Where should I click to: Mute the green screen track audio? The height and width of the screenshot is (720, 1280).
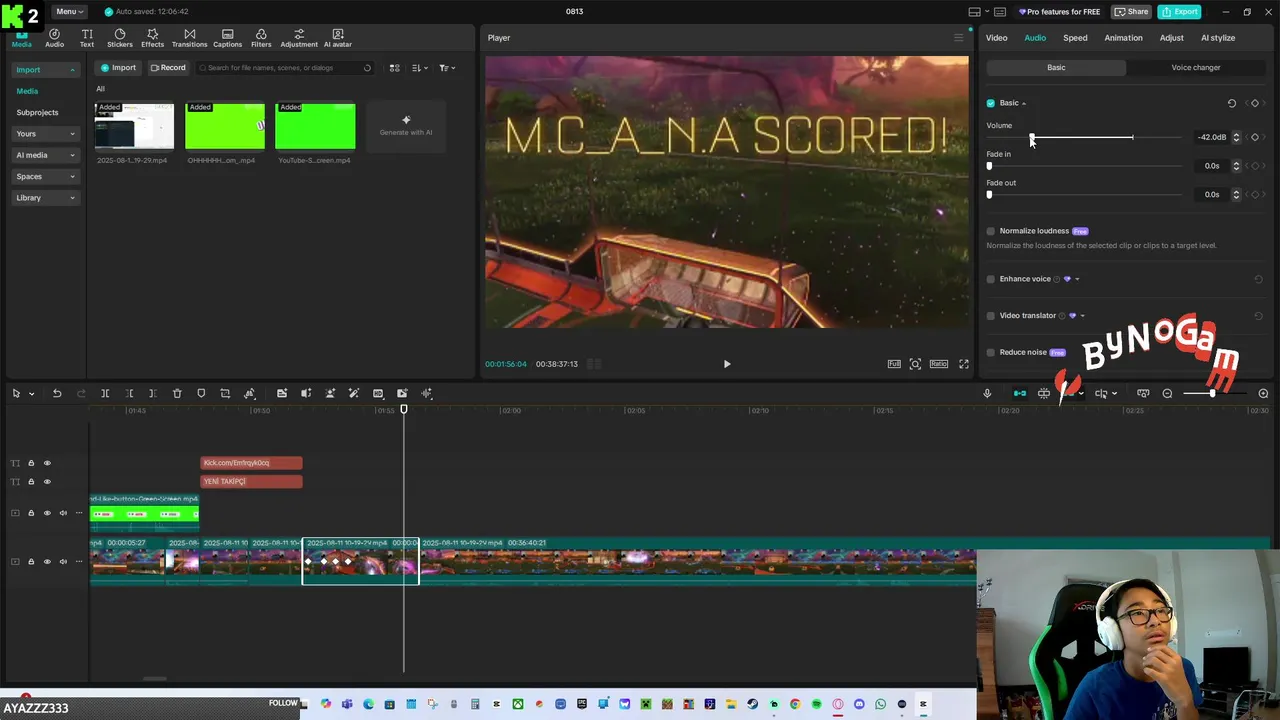pos(63,513)
